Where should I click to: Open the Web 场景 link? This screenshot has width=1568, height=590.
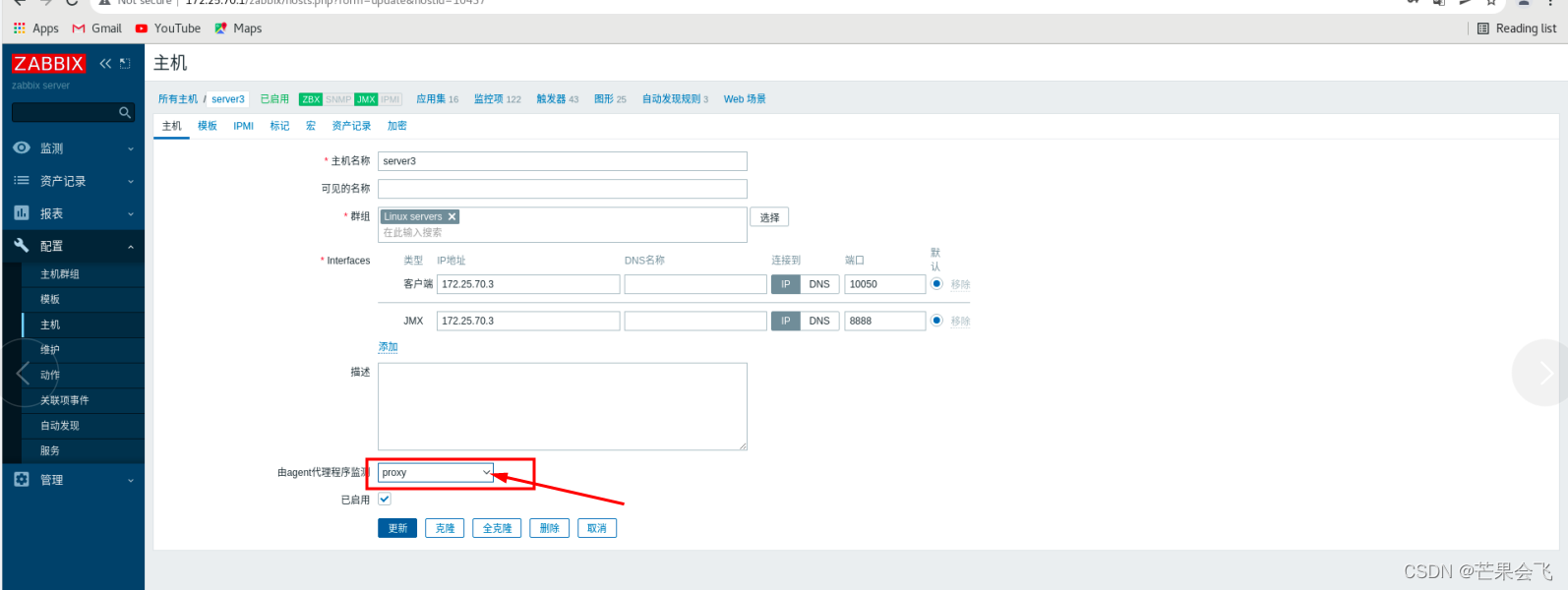[745, 99]
